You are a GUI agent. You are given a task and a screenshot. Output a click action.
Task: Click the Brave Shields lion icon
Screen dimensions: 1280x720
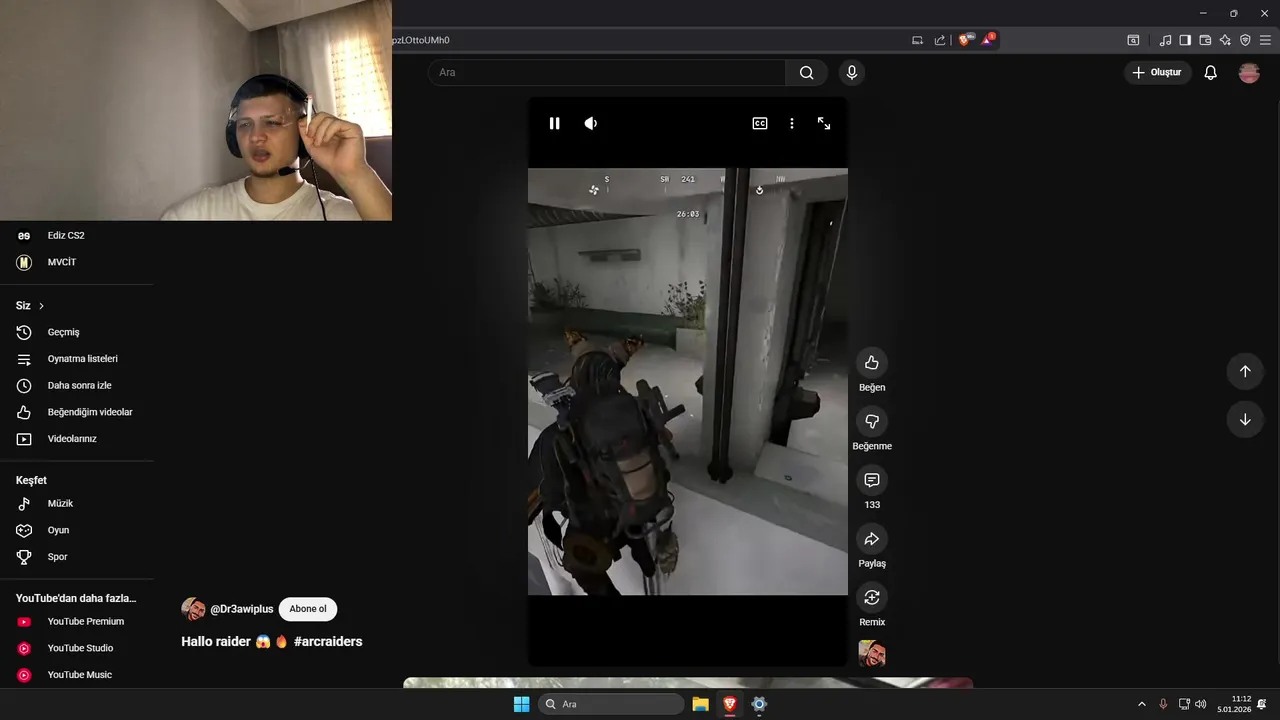pyautogui.click(x=965, y=40)
